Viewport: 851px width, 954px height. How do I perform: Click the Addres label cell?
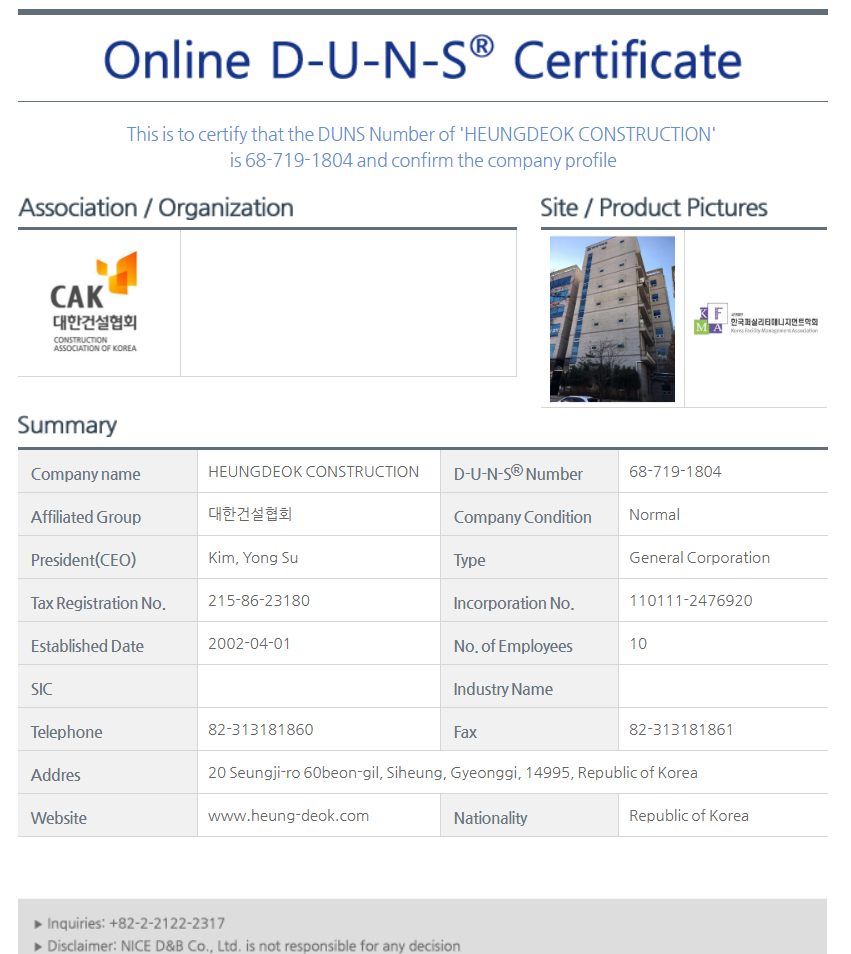point(108,772)
